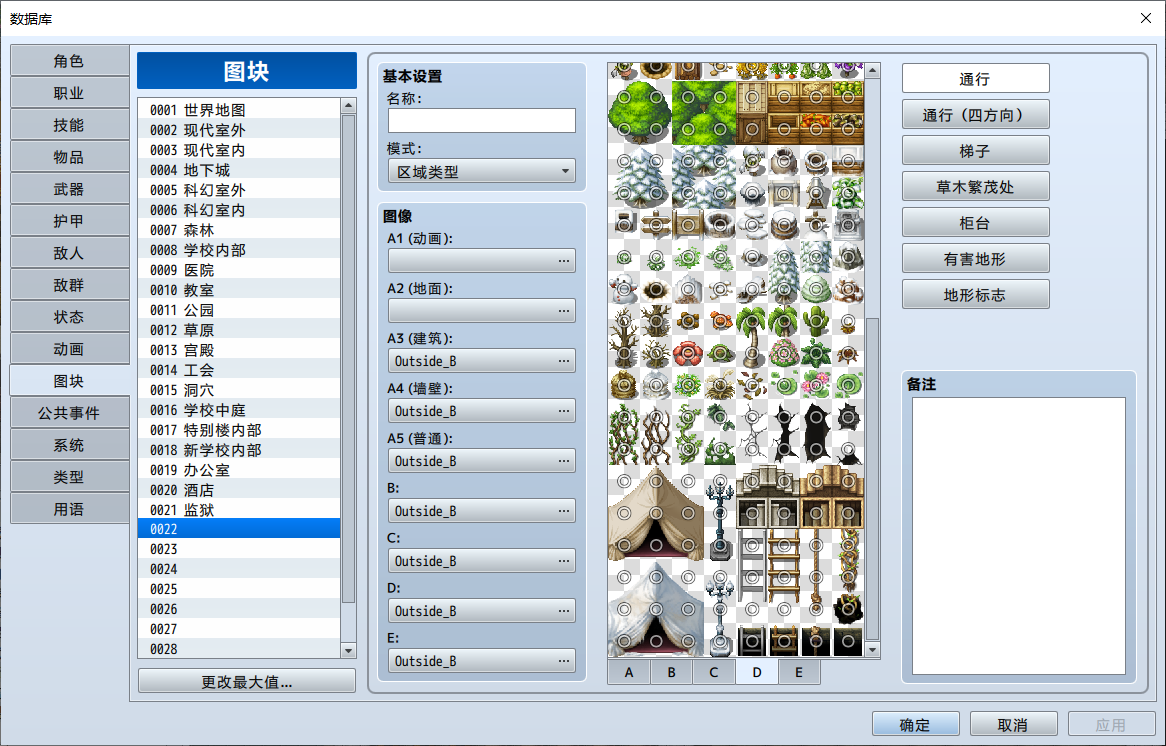Open the 公共事件 database category
This screenshot has height=746, width=1166.
pyautogui.click(x=69, y=413)
